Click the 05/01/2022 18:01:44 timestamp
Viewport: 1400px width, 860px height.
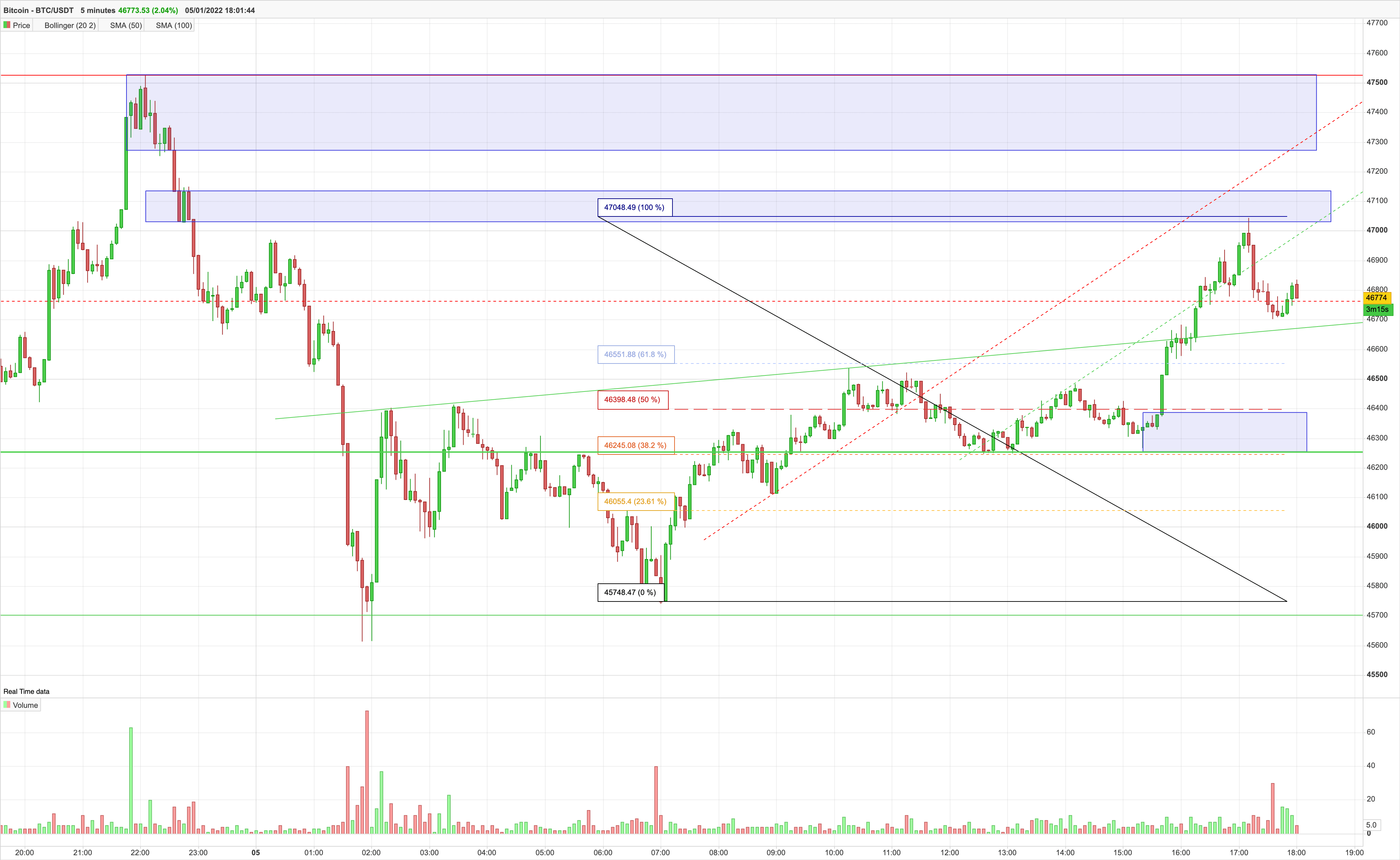click(220, 10)
